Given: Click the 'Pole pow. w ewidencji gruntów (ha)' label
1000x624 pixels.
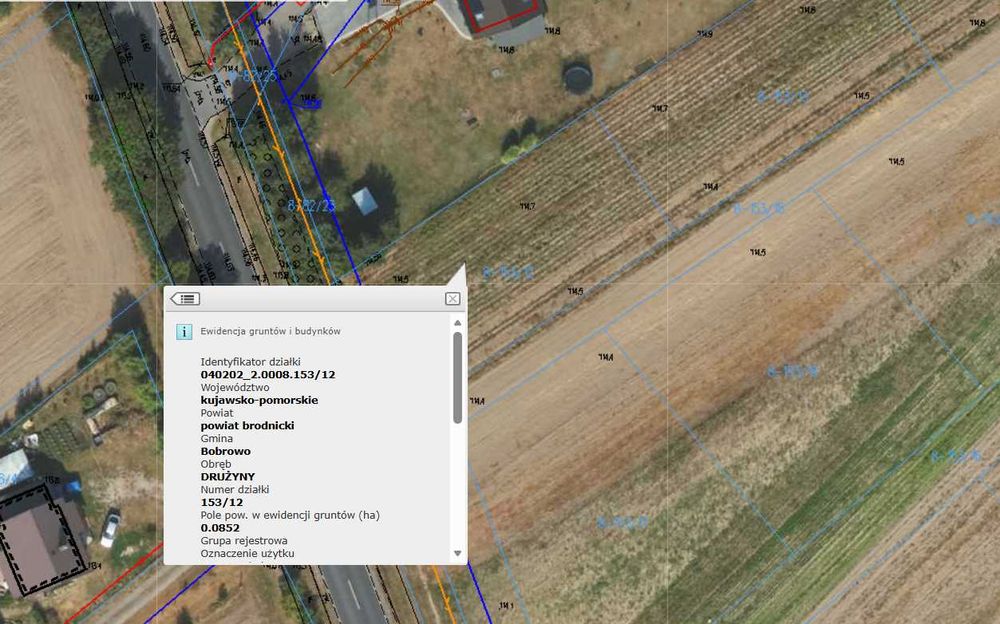Looking at the screenshot, I should click(x=290, y=515).
